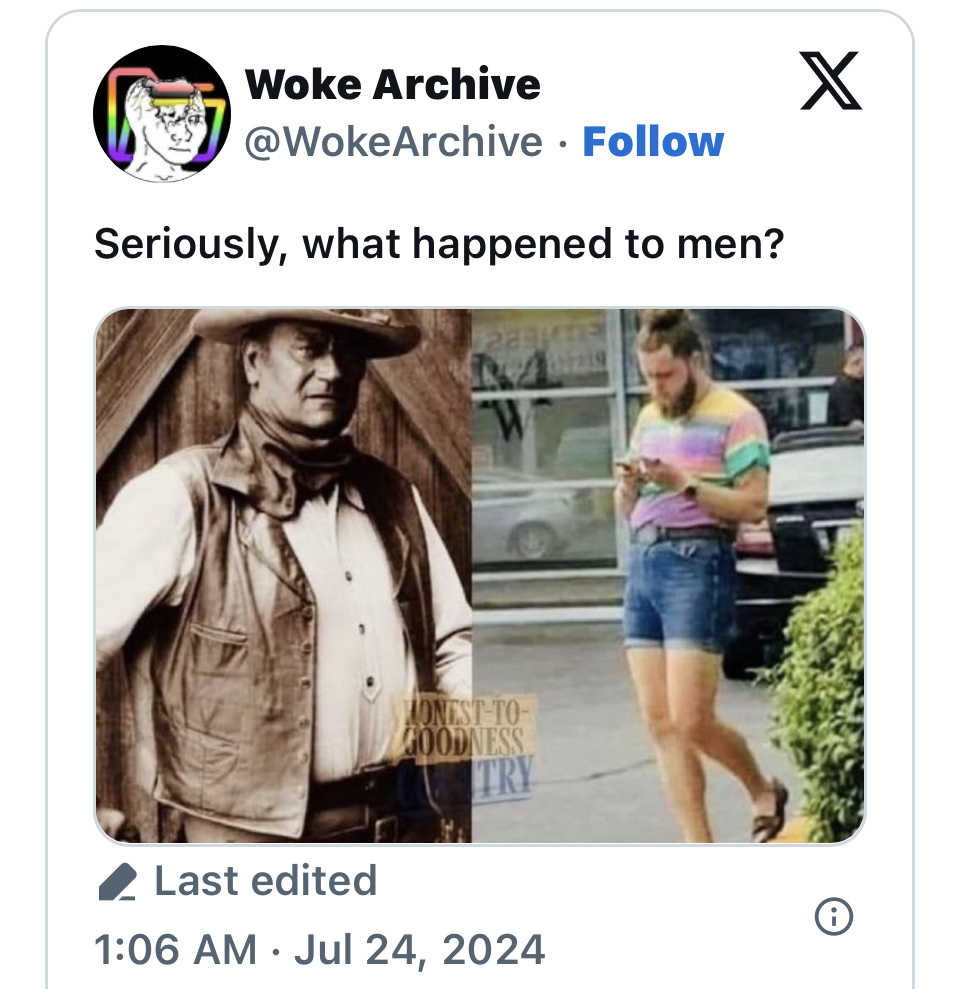Open the @WokeArchive handle link

(x=394, y=142)
